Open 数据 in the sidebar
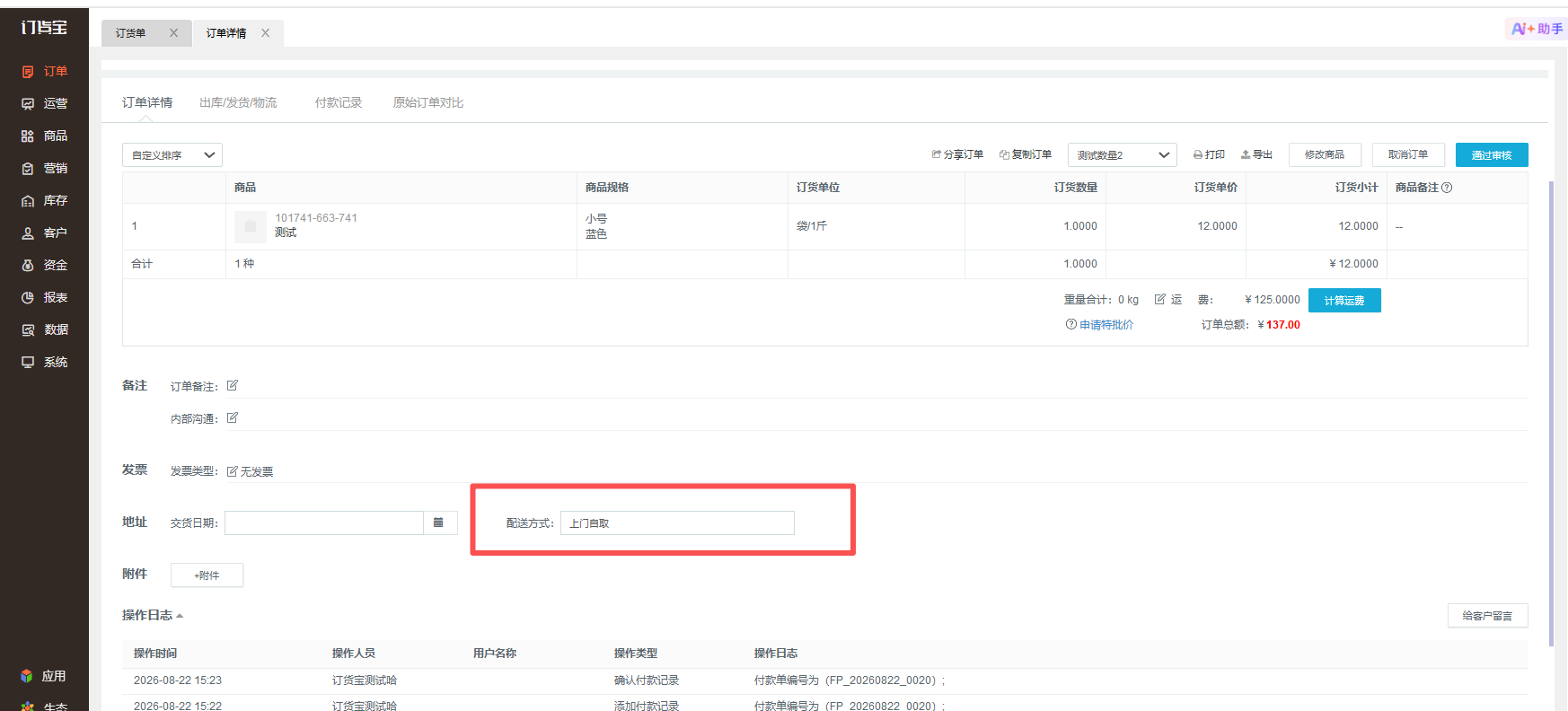 tap(44, 329)
